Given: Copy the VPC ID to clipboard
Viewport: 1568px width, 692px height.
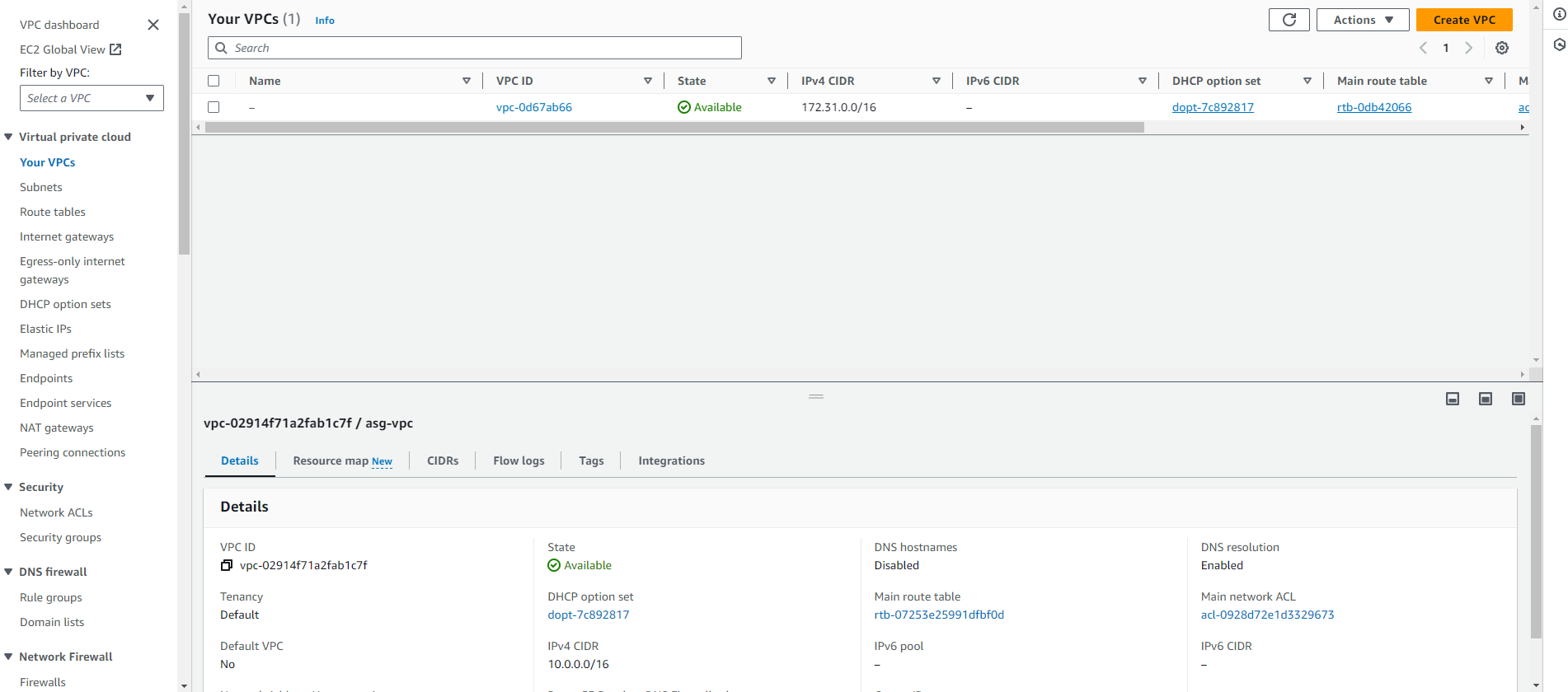Looking at the screenshot, I should (x=227, y=565).
